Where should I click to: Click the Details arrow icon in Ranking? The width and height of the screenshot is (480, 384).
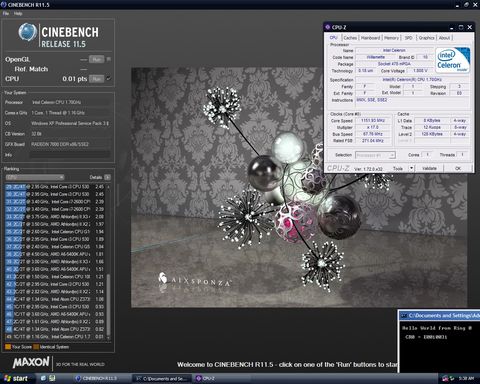(107, 177)
